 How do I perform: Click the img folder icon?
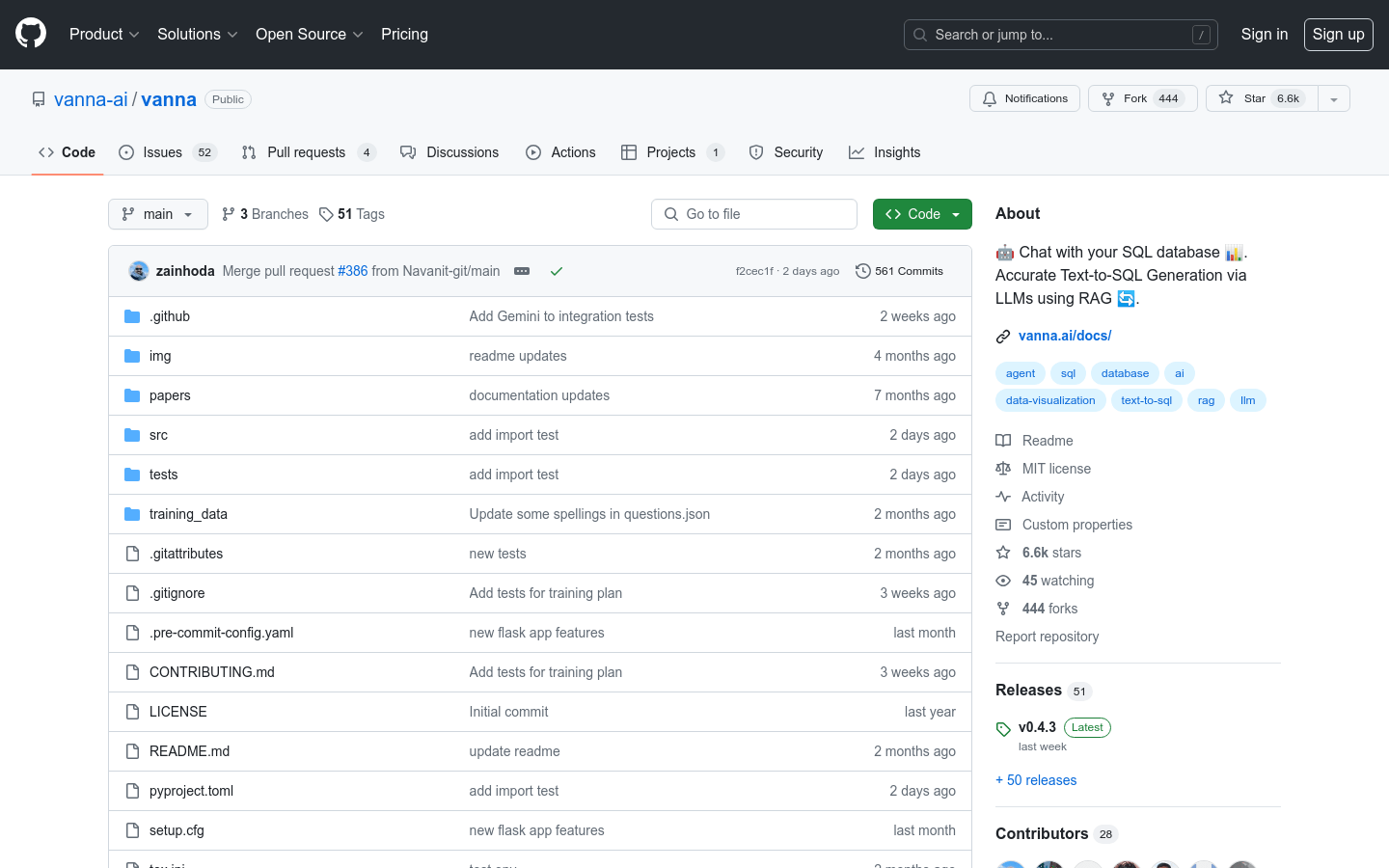pyautogui.click(x=132, y=356)
